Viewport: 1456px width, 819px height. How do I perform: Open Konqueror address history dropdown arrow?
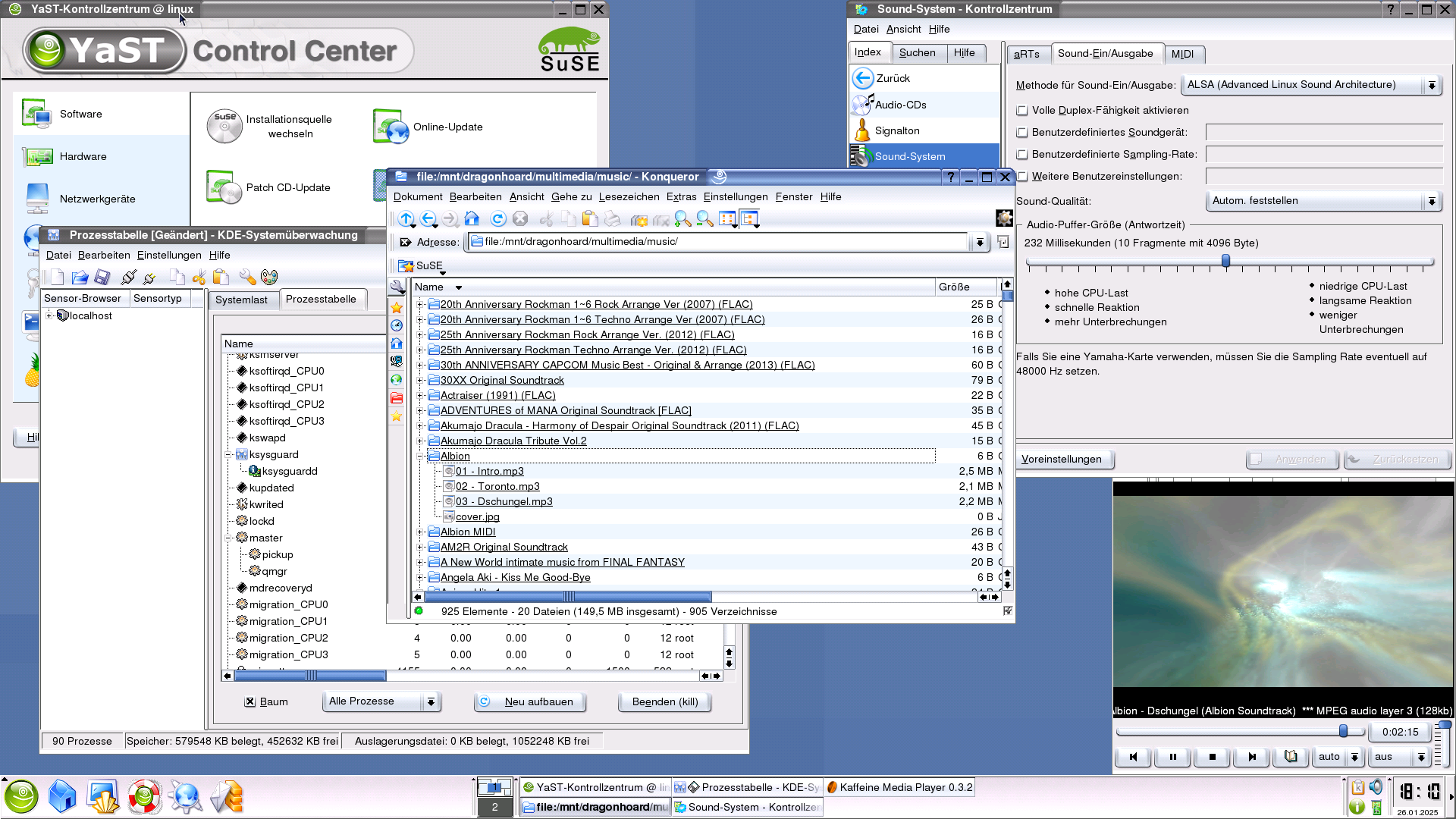coord(980,243)
